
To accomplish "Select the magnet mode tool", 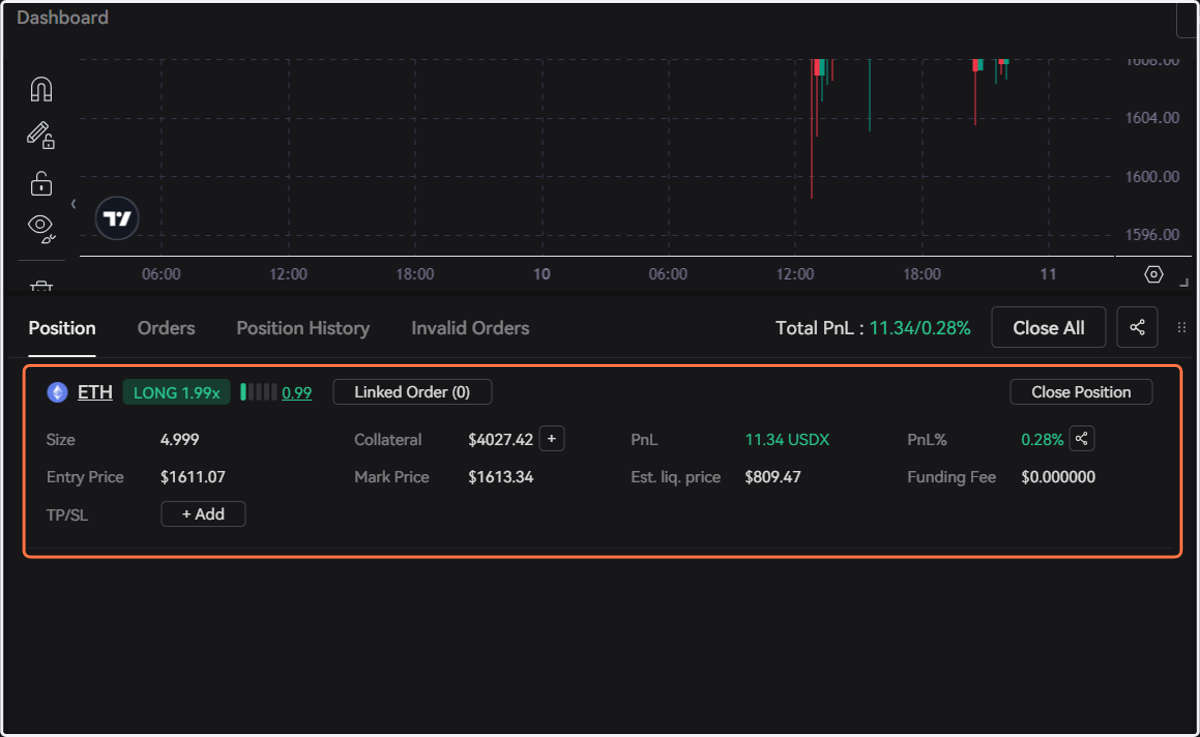I will click(41, 89).
